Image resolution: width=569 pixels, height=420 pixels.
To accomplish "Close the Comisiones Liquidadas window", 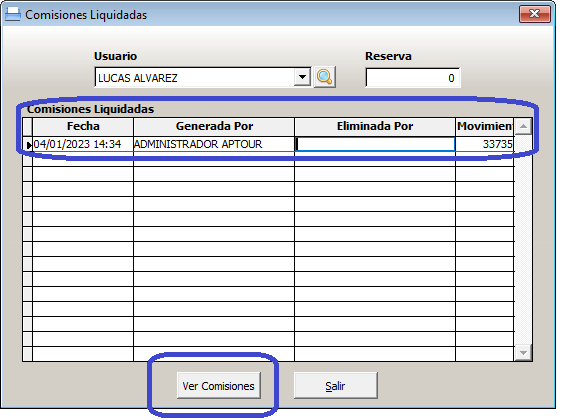I will [x=535, y=14].
